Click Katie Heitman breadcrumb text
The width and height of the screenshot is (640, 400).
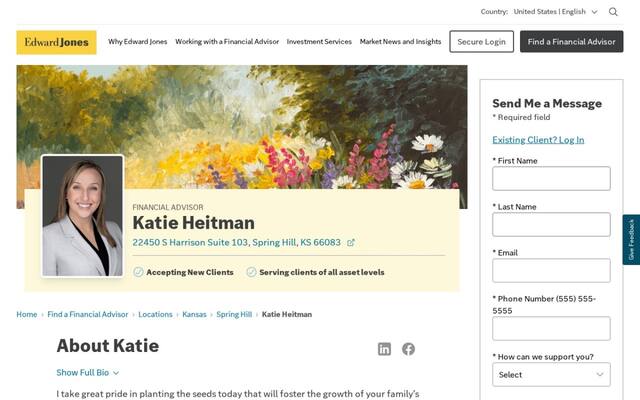tap(287, 314)
